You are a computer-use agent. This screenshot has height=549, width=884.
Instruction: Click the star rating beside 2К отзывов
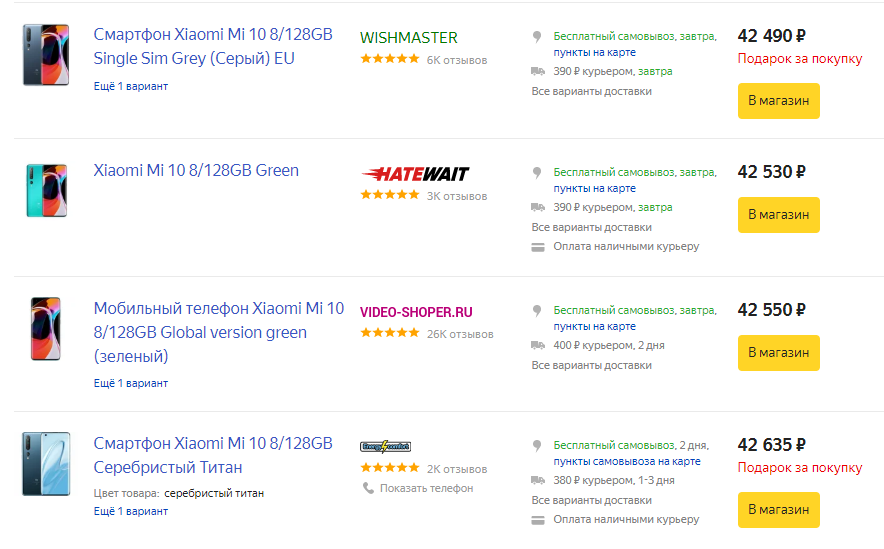390,468
